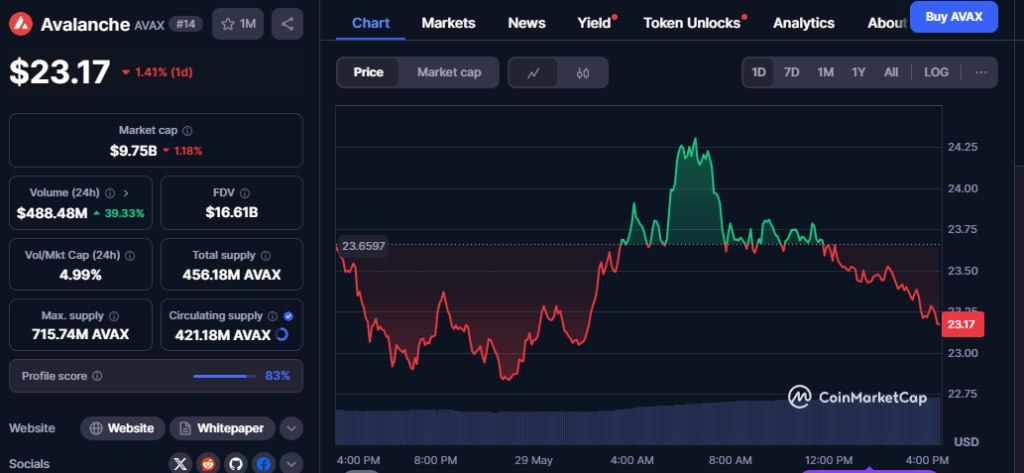Show info icon for Vol/Mkt Cap (24h)
Image resolution: width=1024 pixels, height=473 pixels.
pyautogui.click(x=130, y=255)
